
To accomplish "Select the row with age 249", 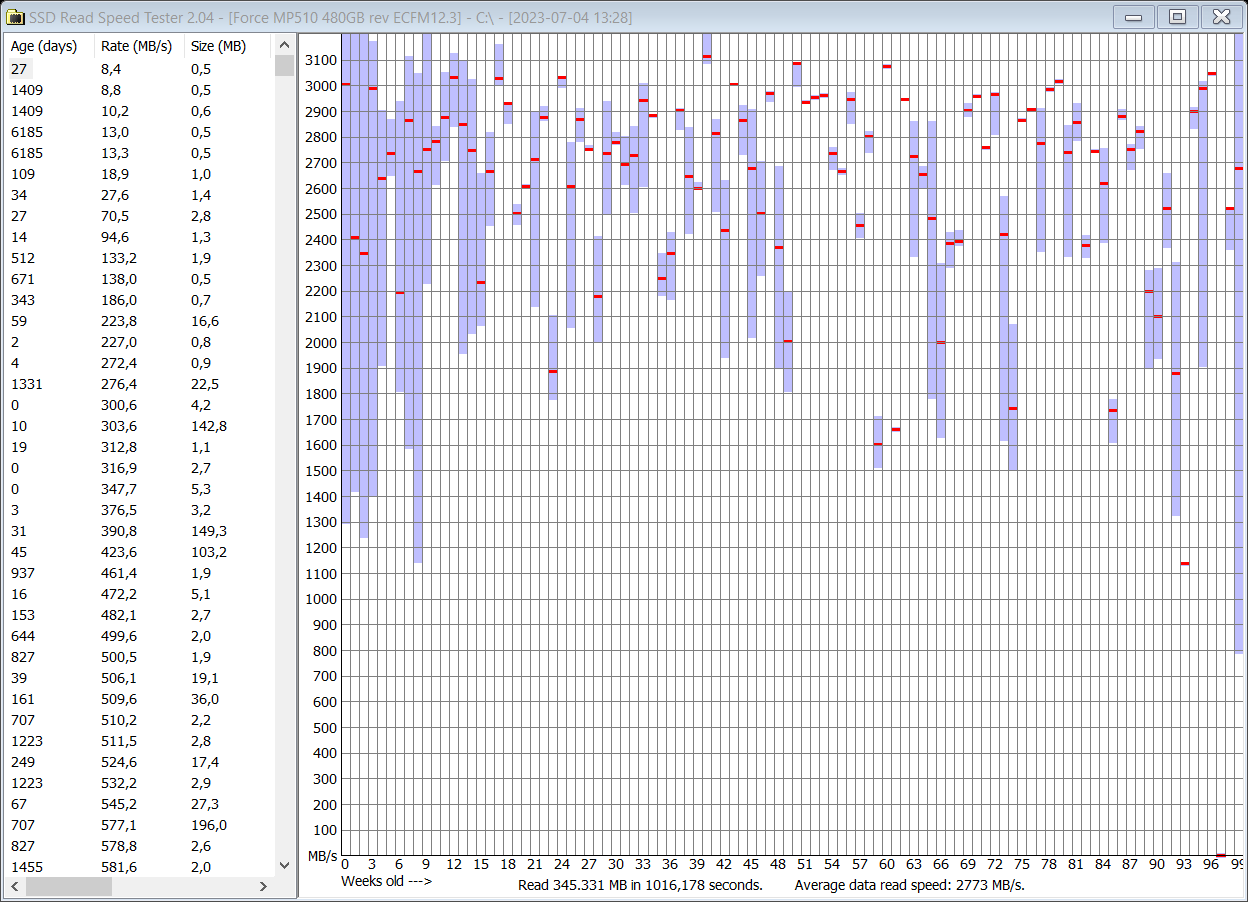I will (x=139, y=762).
